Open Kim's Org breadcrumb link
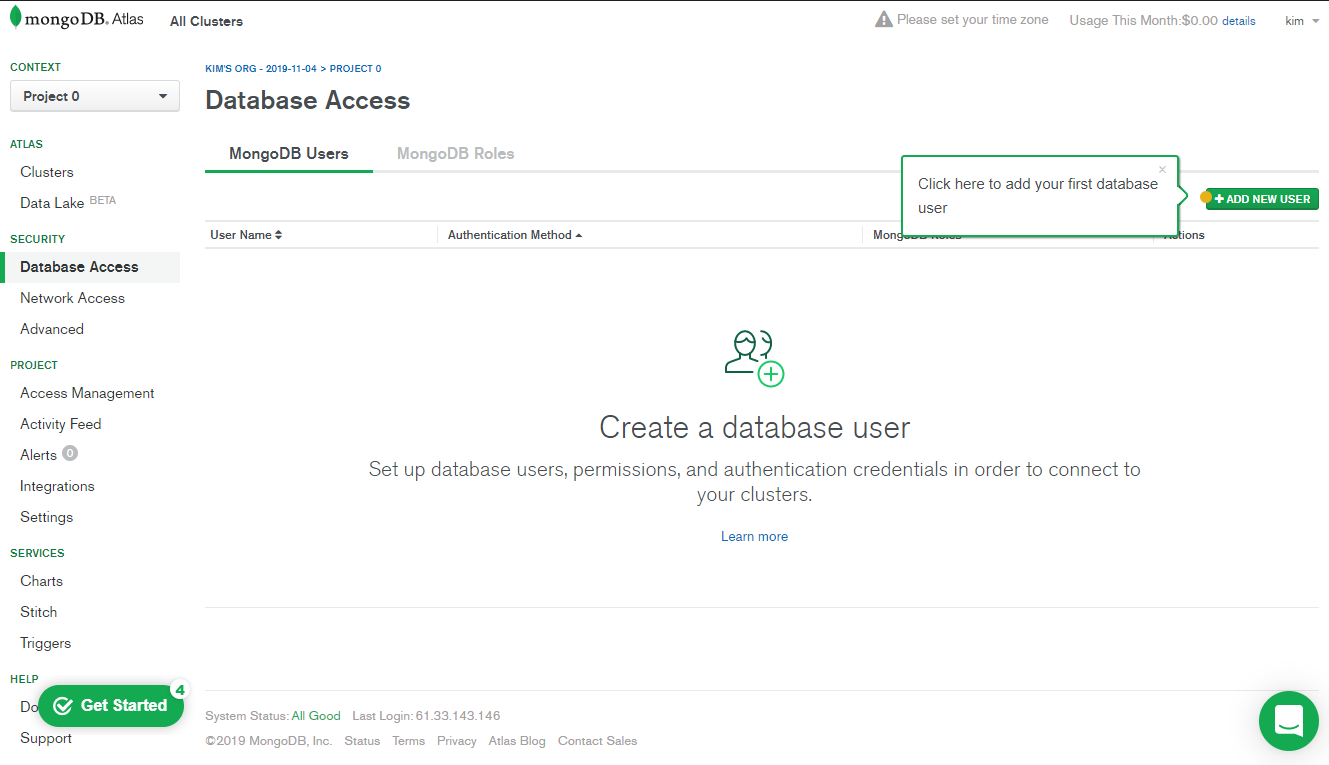The width and height of the screenshot is (1329, 765). [260, 69]
